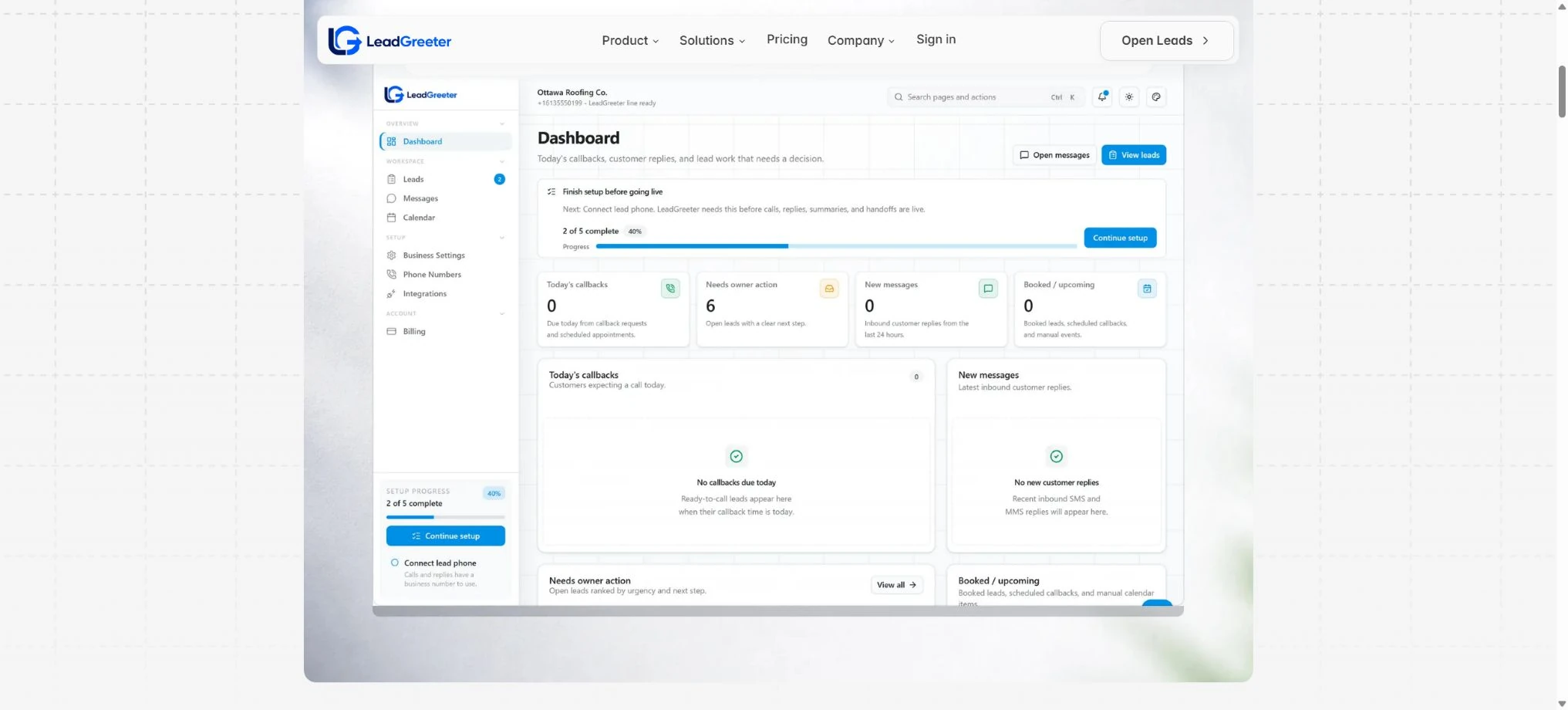Collapse the Setup sidebar section

(502, 238)
